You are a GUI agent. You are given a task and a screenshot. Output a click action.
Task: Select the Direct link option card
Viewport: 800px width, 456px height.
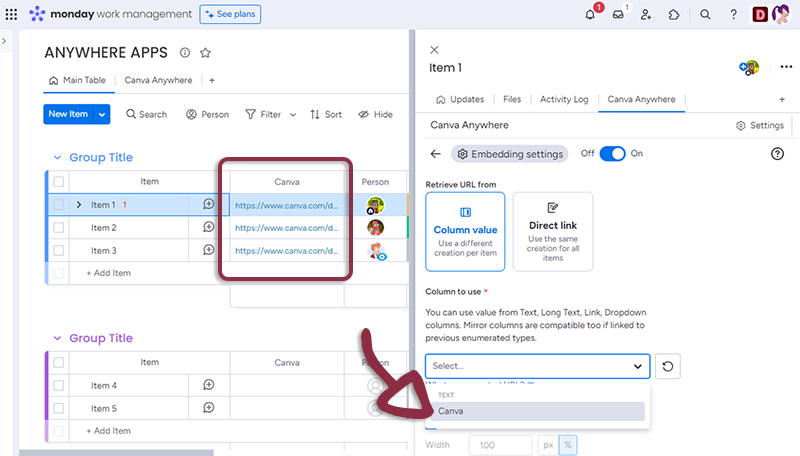click(x=552, y=231)
